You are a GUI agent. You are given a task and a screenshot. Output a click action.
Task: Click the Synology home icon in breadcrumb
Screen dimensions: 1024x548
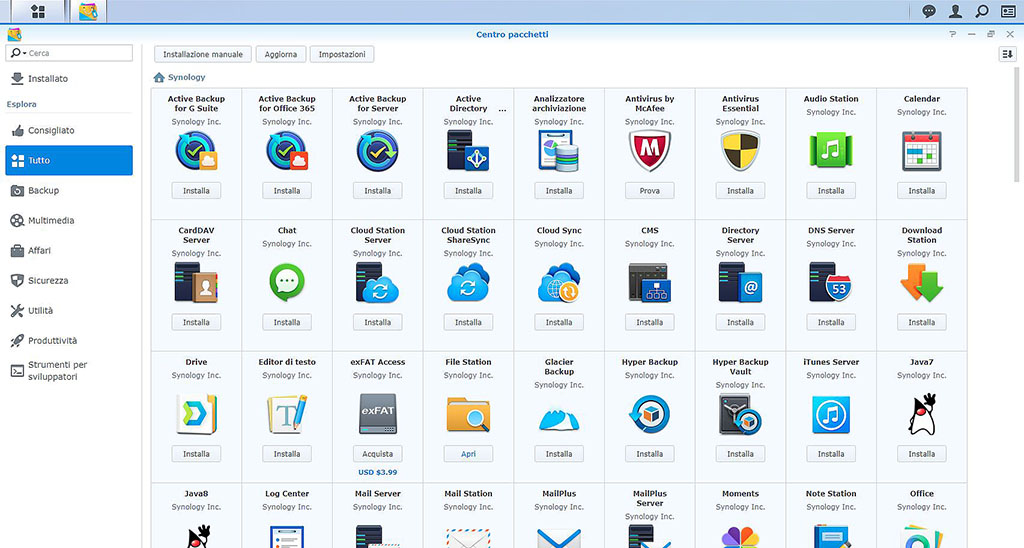pyautogui.click(x=159, y=77)
